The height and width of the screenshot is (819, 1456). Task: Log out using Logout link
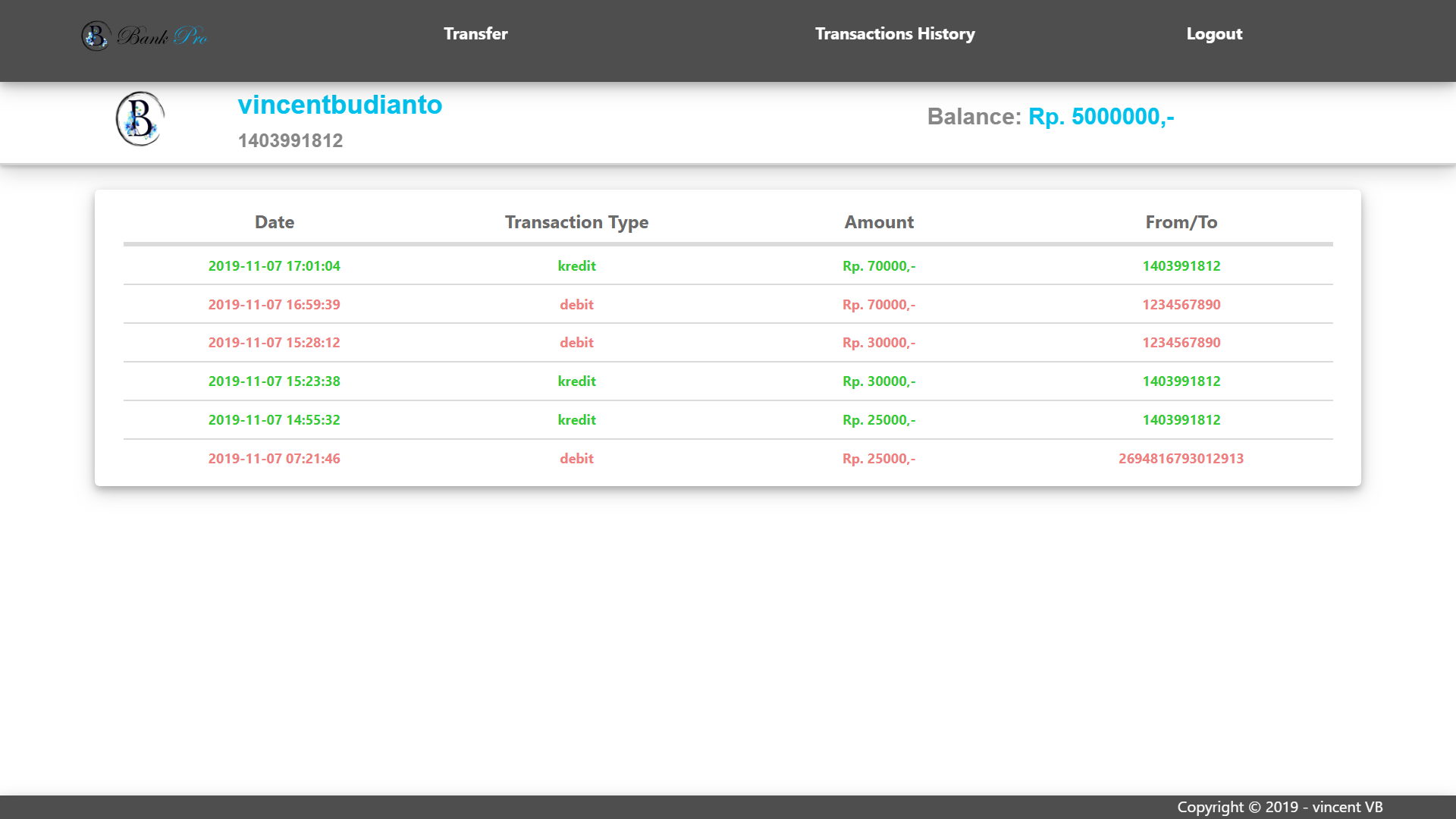coord(1214,34)
